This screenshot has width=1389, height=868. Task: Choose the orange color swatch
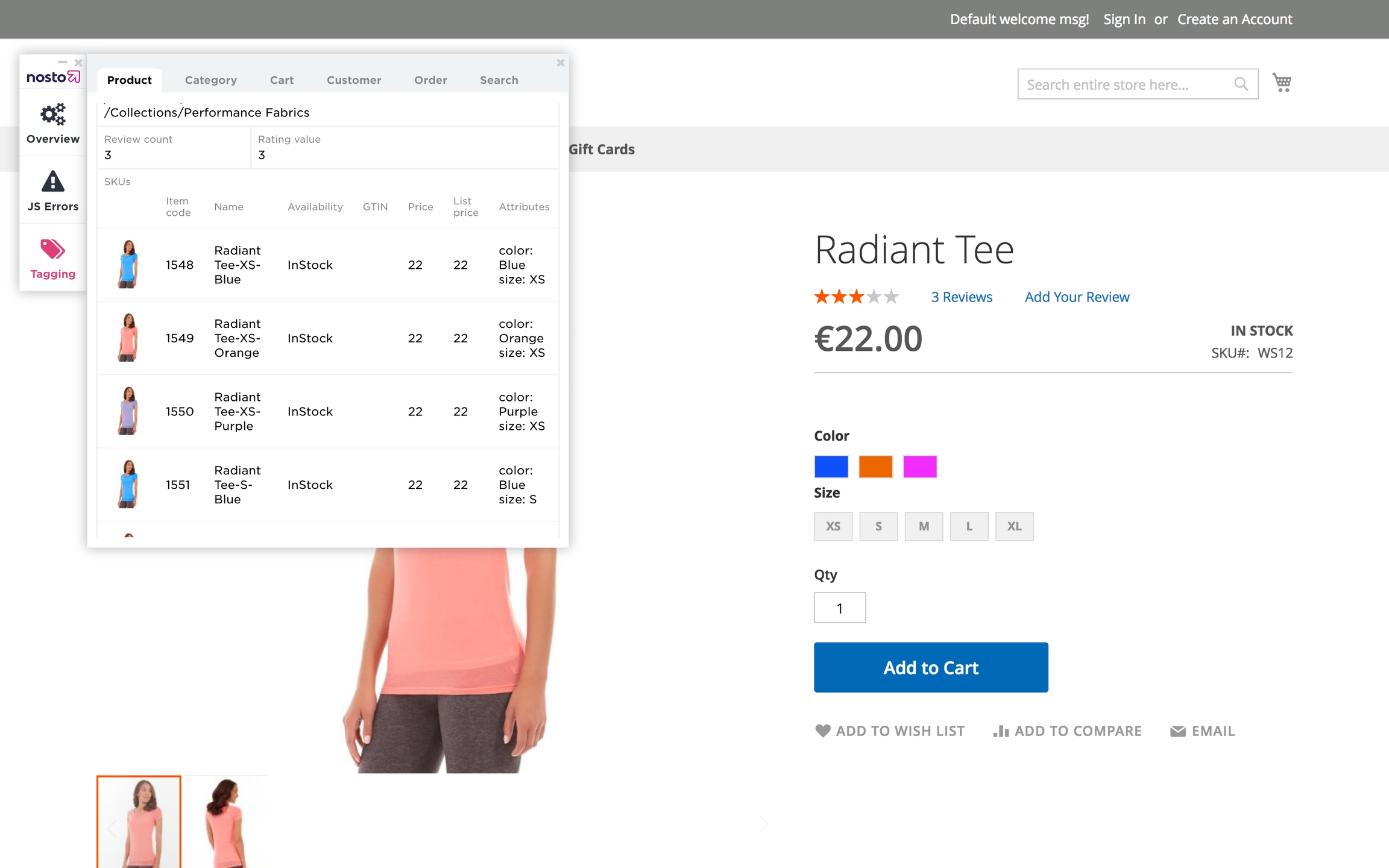tap(875, 467)
